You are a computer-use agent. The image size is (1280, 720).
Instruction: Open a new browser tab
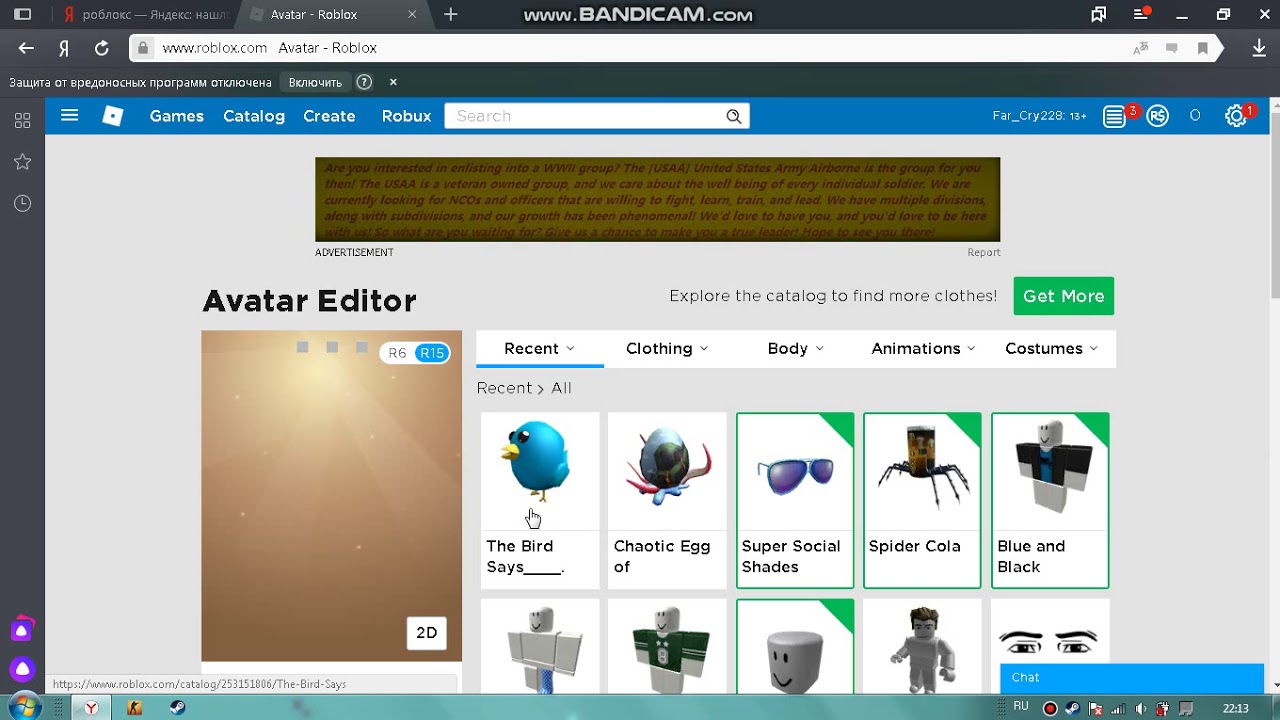(x=451, y=15)
